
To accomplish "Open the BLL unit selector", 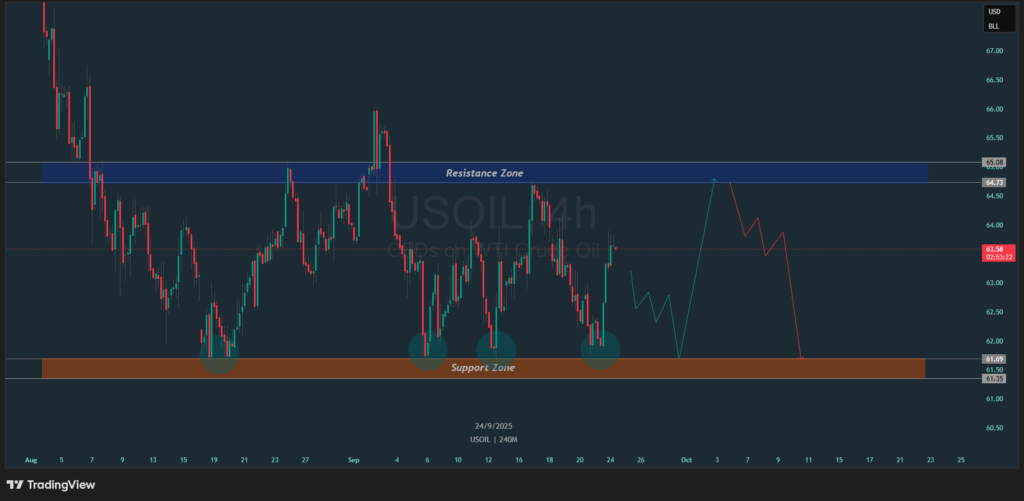I will pyautogui.click(x=994, y=26).
